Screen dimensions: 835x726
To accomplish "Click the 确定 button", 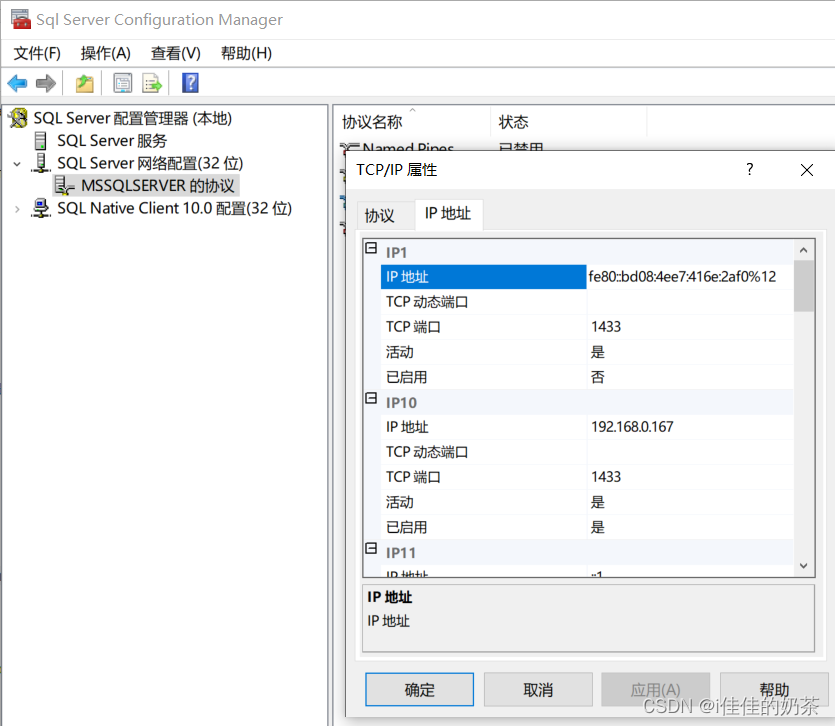I will click(420, 689).
